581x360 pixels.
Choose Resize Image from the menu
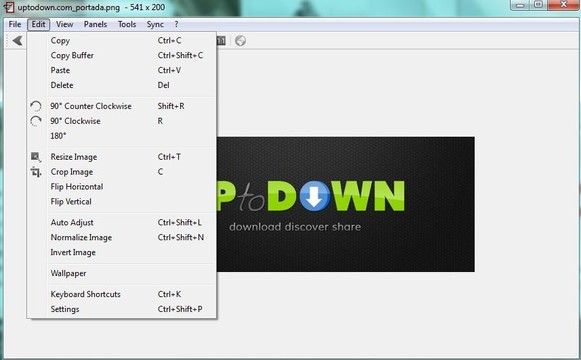(122, 157)
